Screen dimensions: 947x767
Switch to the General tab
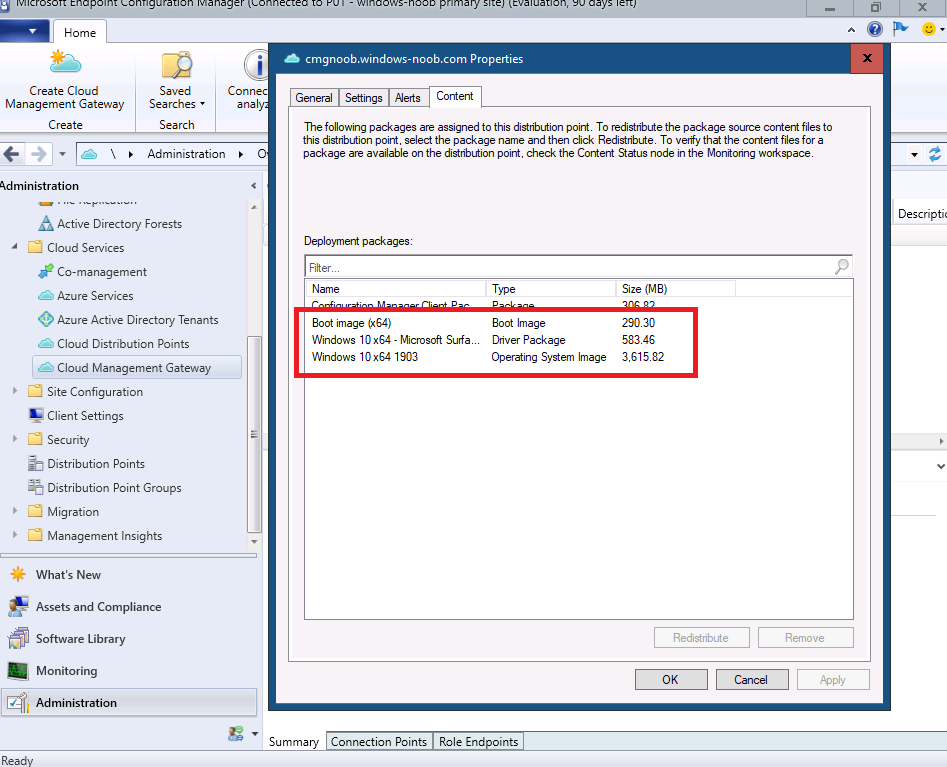[314, 98]
